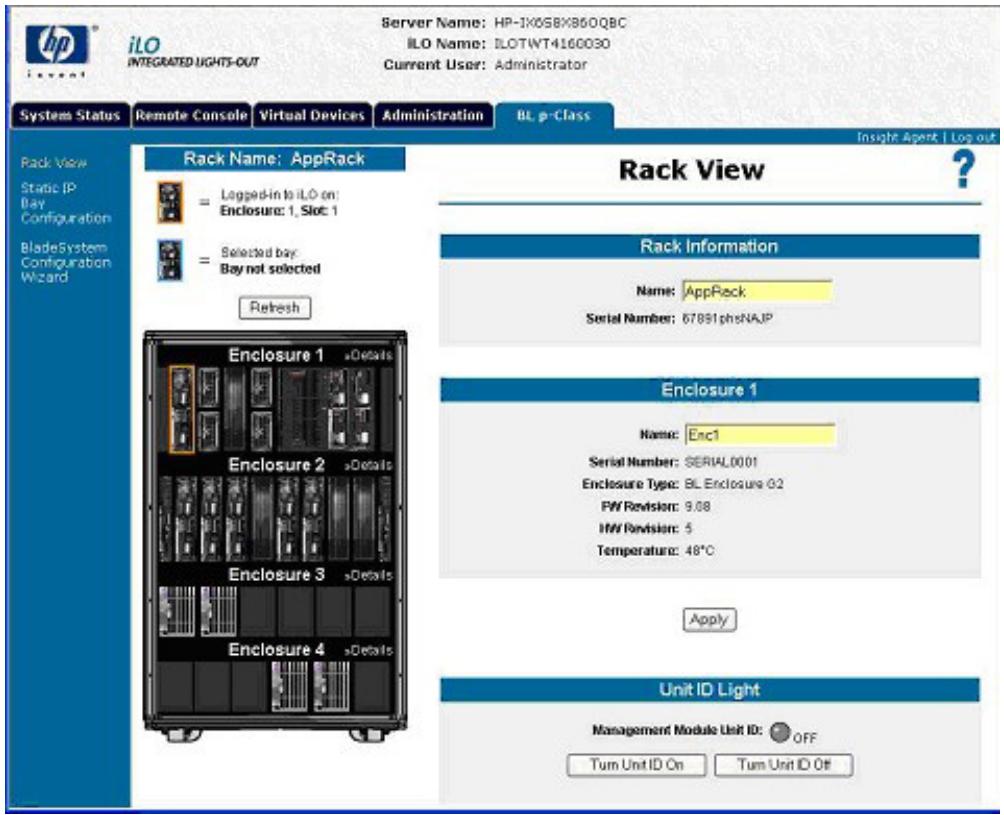
Task: Click Turn Unit ID Off
Action: [784, 765]
